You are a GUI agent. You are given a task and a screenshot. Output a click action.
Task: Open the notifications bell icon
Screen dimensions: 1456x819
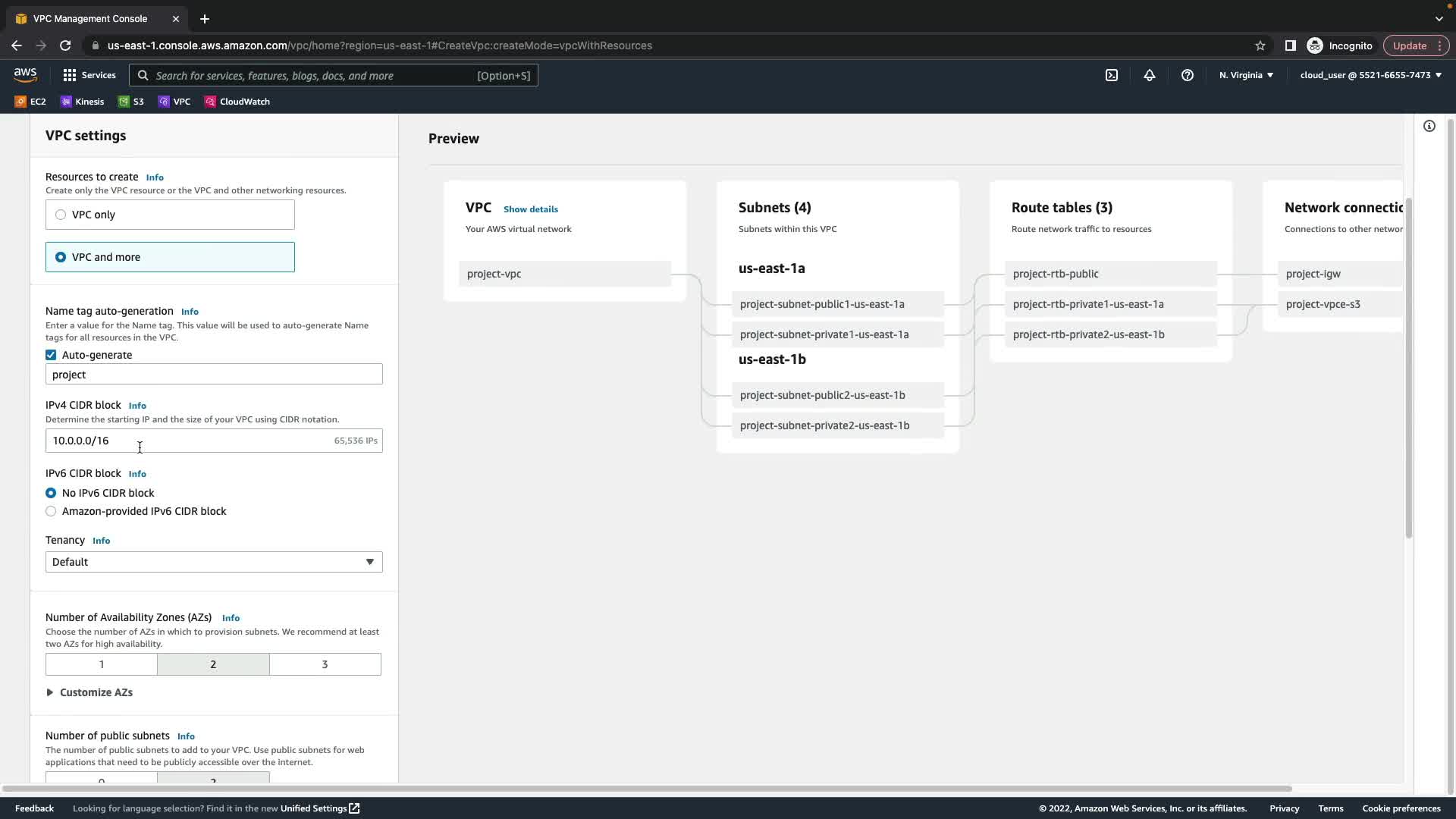pyautogui.click(x=1150, y=75)
